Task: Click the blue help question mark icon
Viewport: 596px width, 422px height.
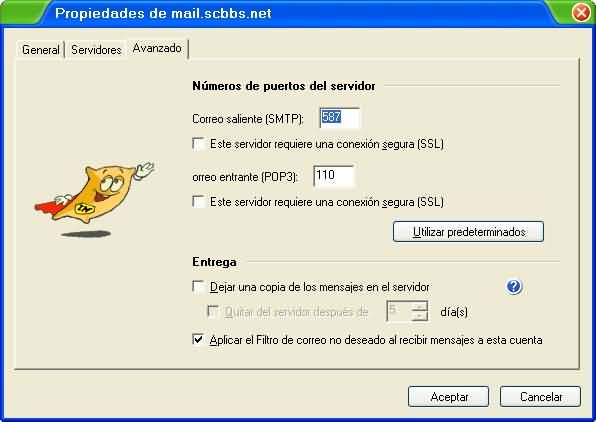Action: point(514,286)
